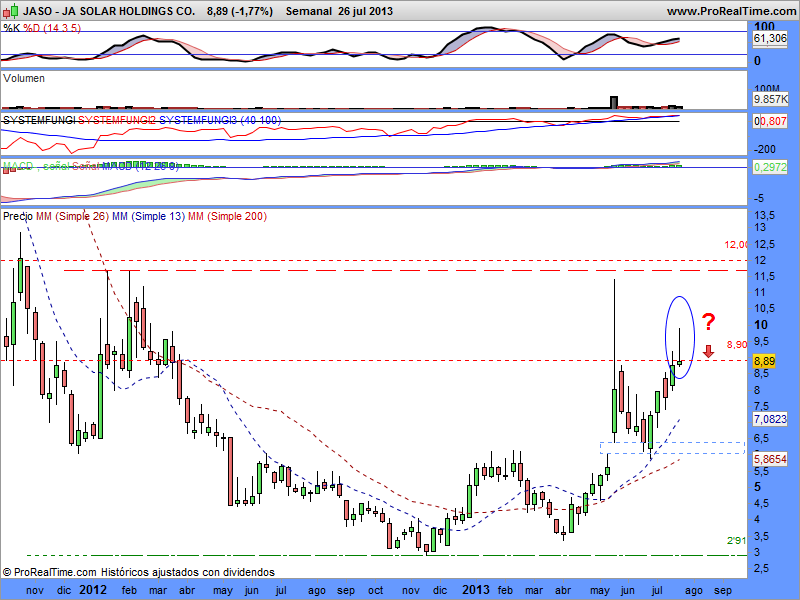Screen dimensions: 800x600
Task: Click the red SYSTEMFUNGI2 indicator label
Action: click(117, 120)
